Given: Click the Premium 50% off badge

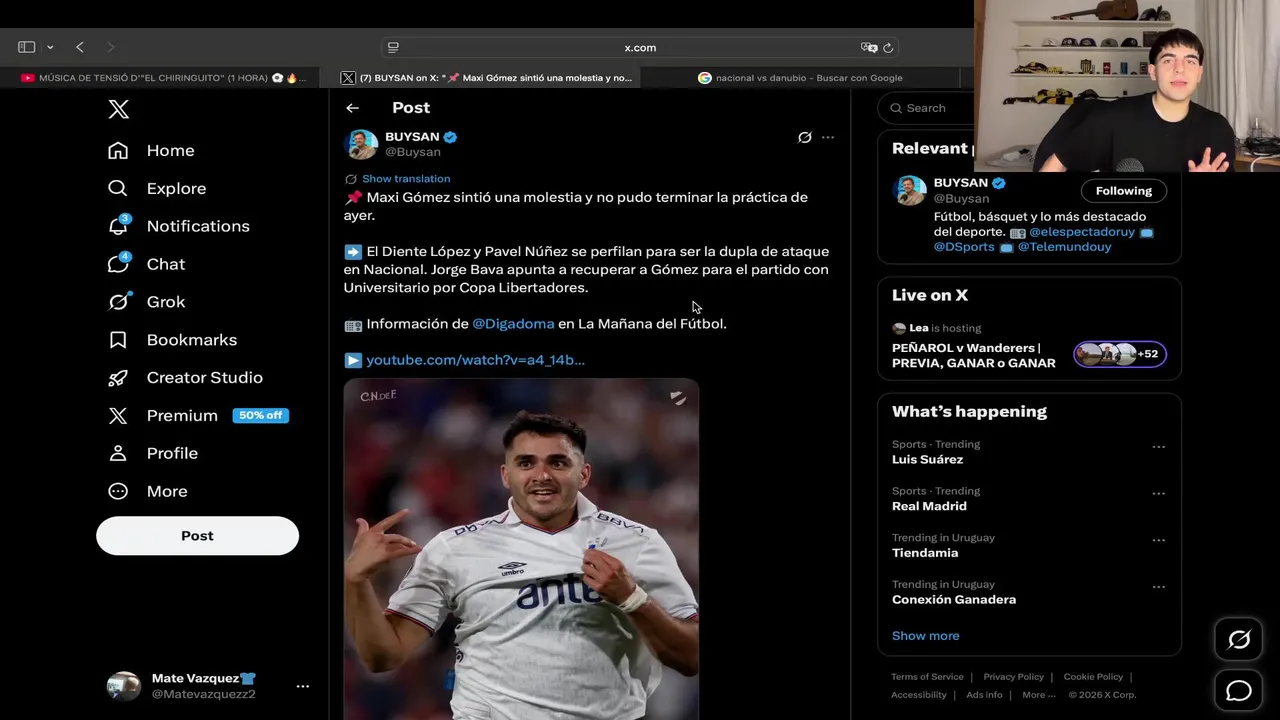Looking at the screenshot, I should [x=260, y=415].
